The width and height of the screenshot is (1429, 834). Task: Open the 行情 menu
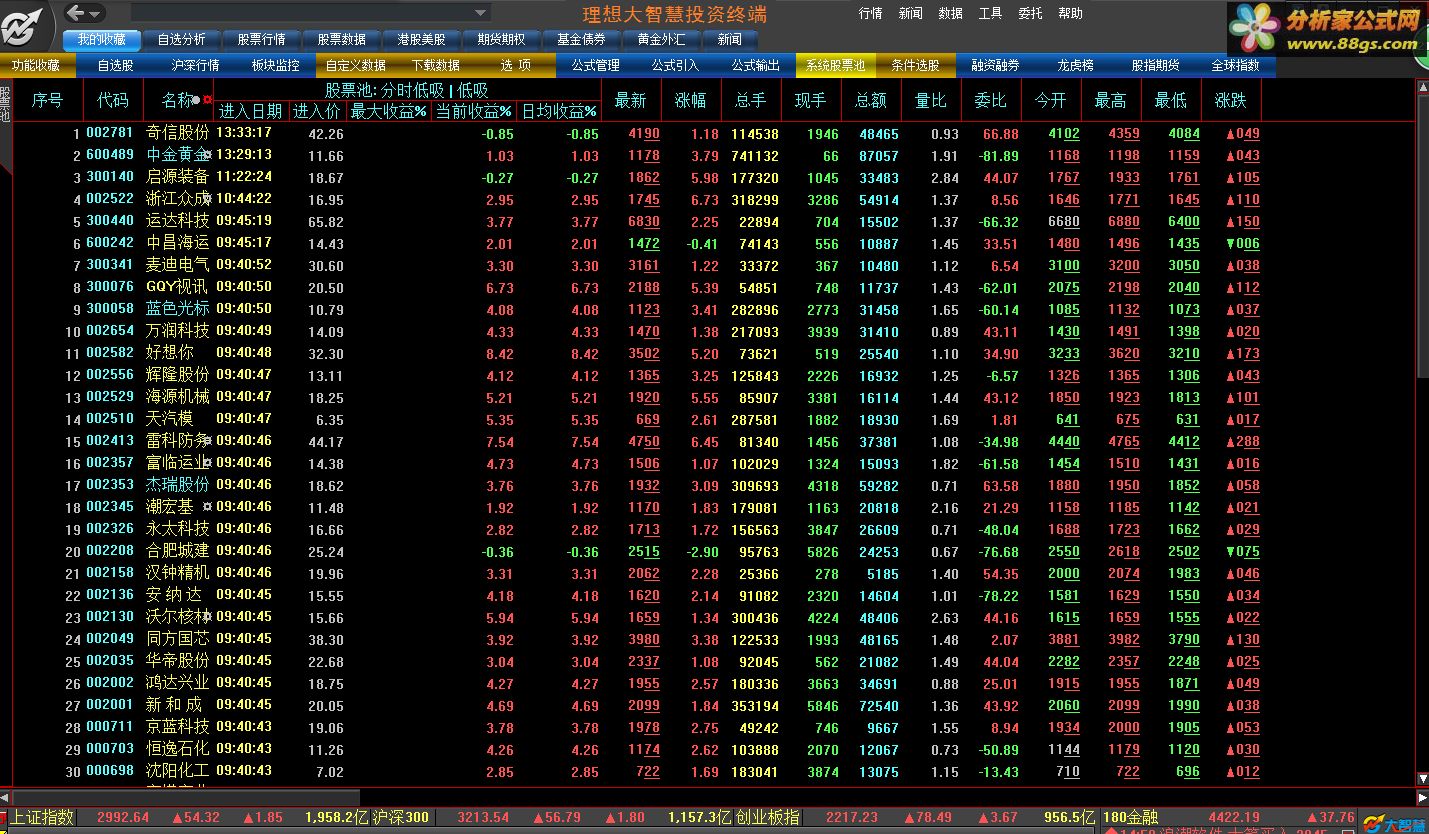[870, 13]
